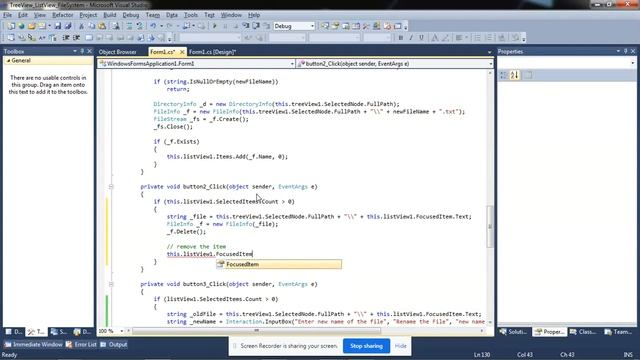This screenshot has width=640, height=360.
Task: Open the Debug menu
Action: click(131, 15)
